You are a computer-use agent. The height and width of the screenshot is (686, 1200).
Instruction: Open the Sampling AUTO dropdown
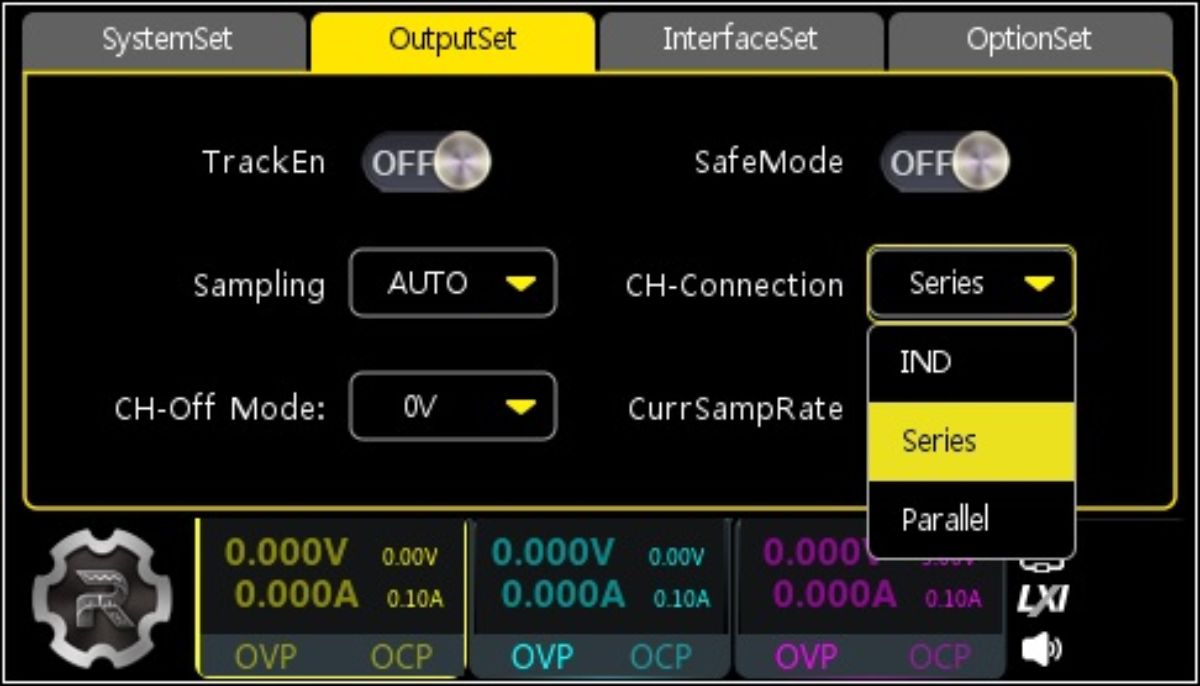452,284
